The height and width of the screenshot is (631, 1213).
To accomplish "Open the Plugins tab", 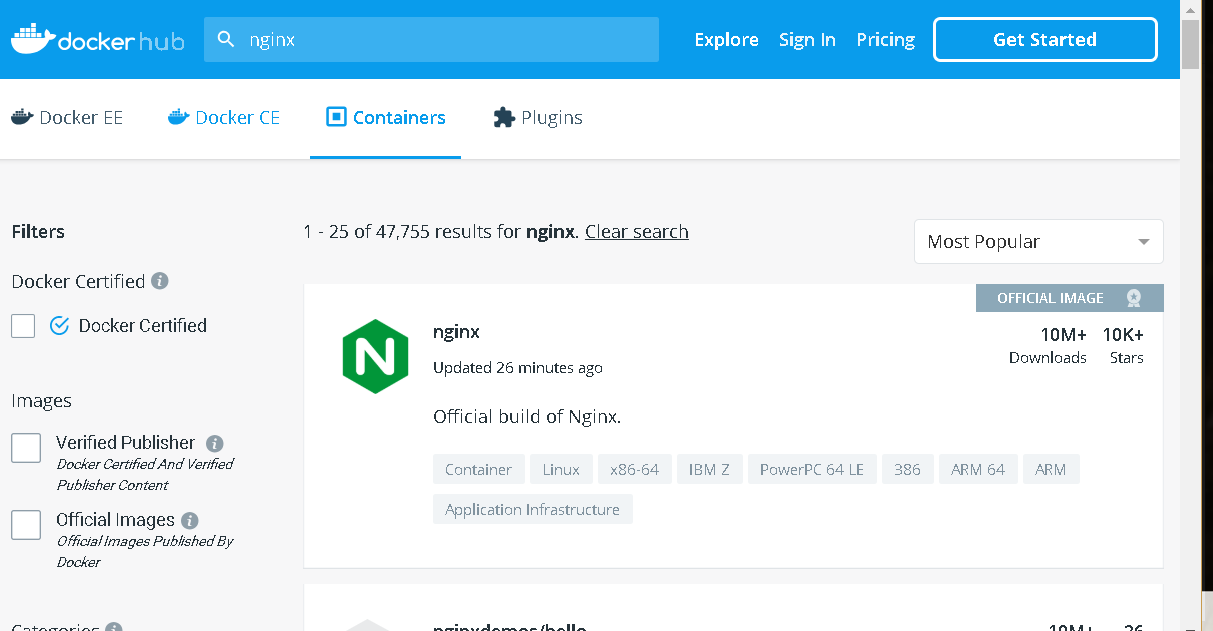I will click(538, 117).
